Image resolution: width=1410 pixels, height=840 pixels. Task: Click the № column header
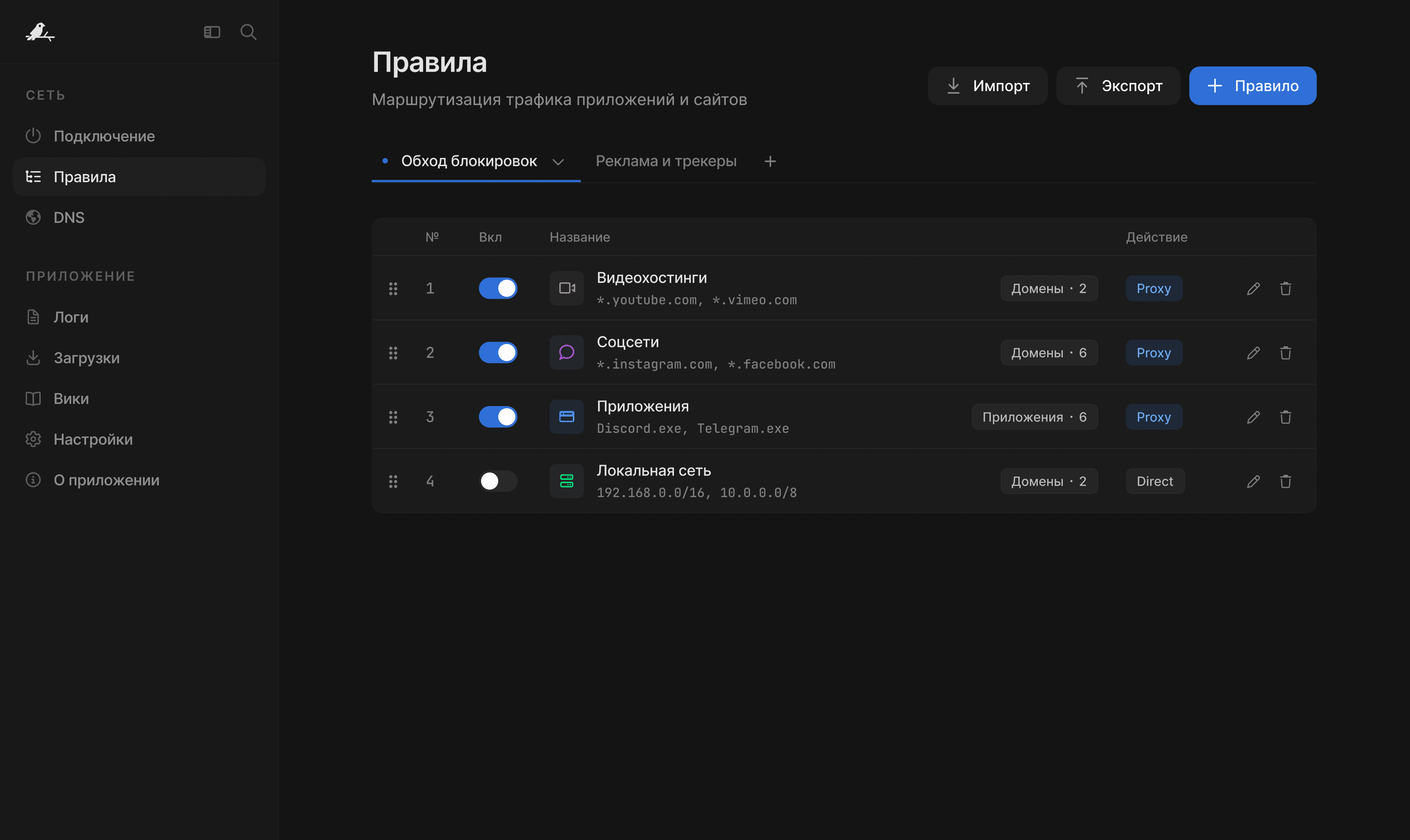coord(432,237)
